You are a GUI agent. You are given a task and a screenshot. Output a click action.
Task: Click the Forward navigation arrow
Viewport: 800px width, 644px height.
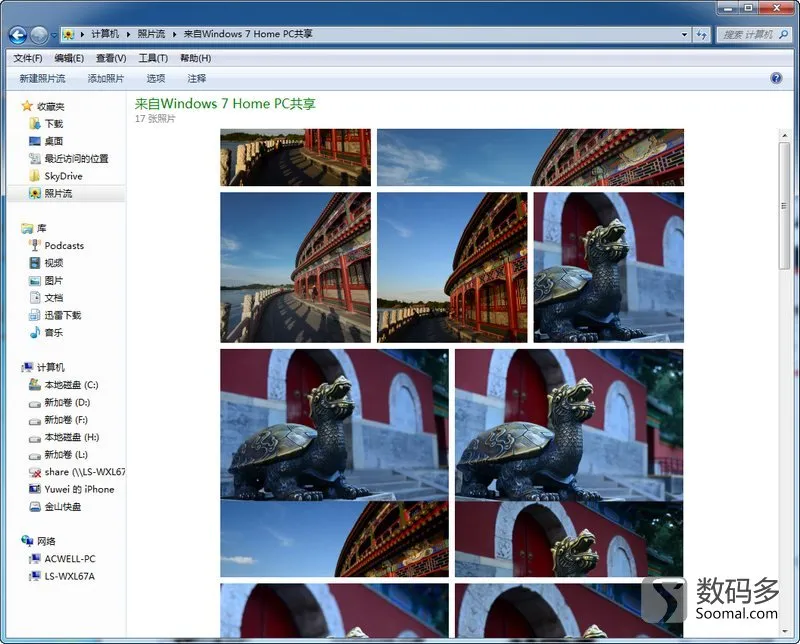(39, 35)
